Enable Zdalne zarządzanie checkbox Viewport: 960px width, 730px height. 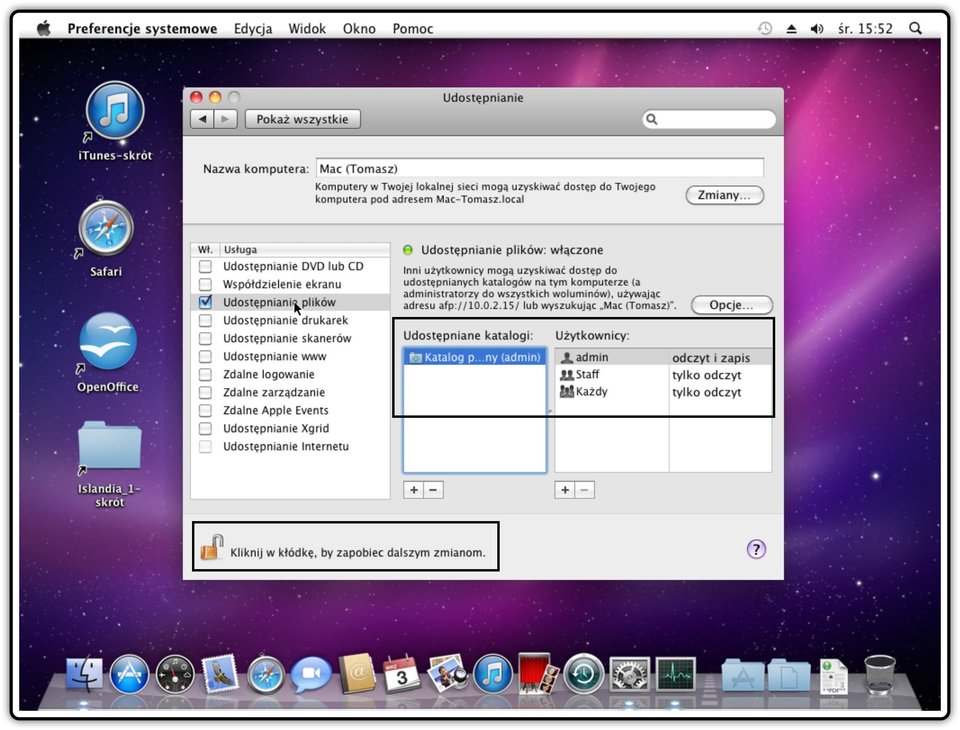205,393
